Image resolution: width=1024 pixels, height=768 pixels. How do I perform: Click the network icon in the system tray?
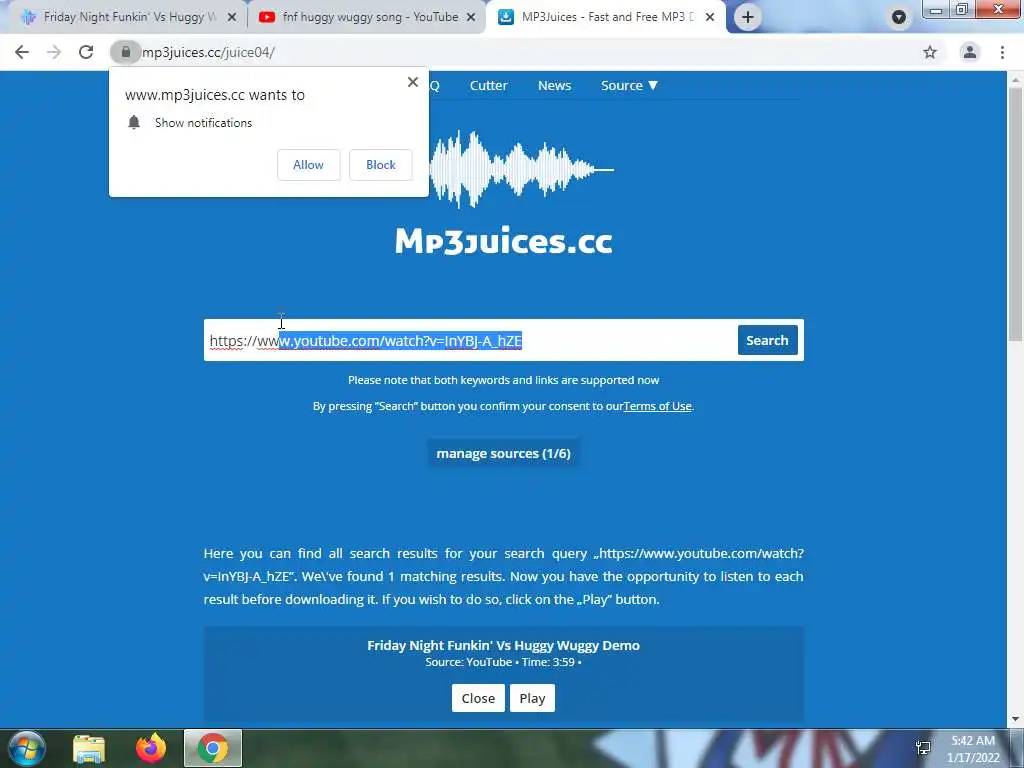(x=923, y=748)
